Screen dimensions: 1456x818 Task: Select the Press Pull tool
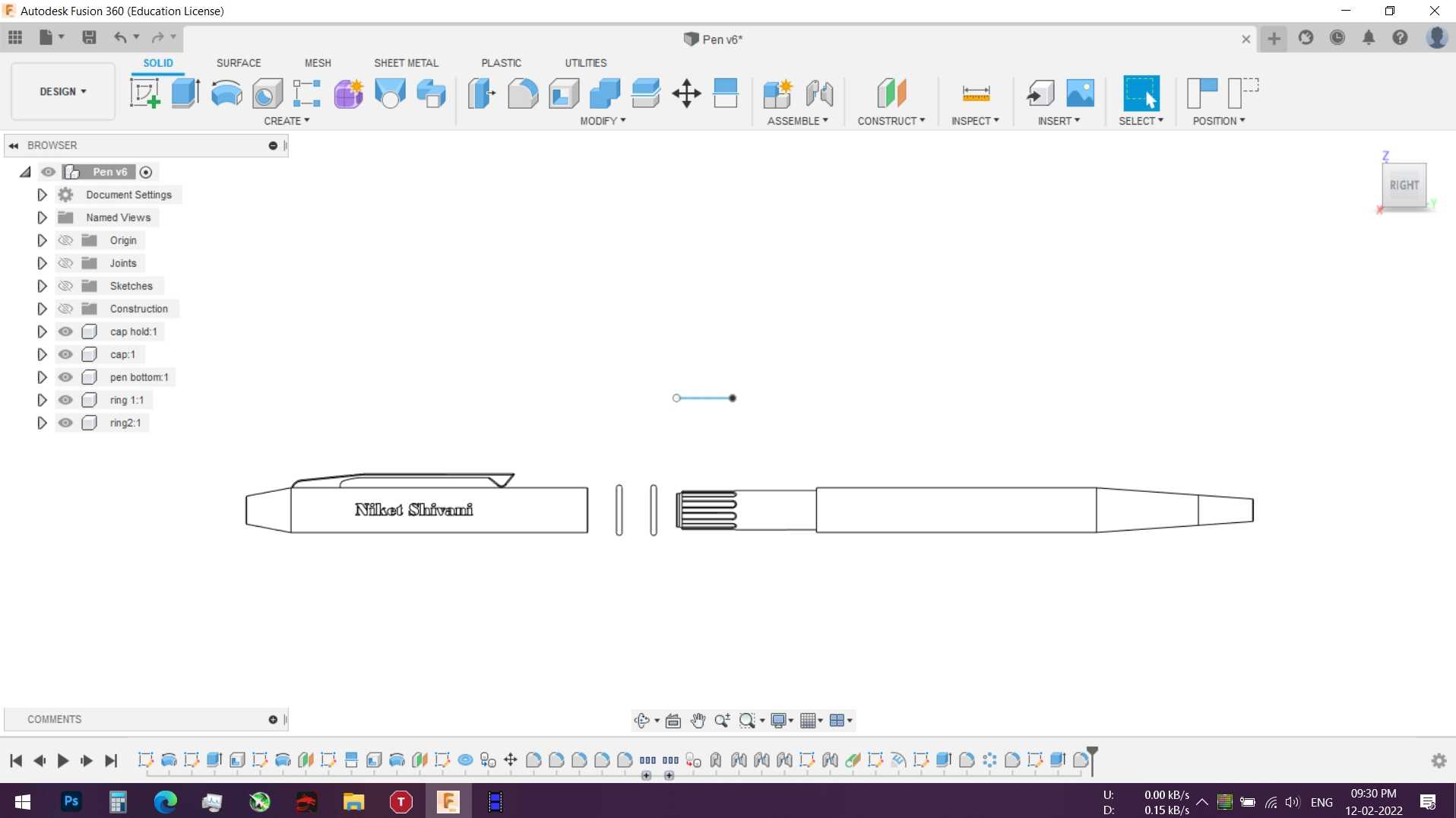pos(482,94)
